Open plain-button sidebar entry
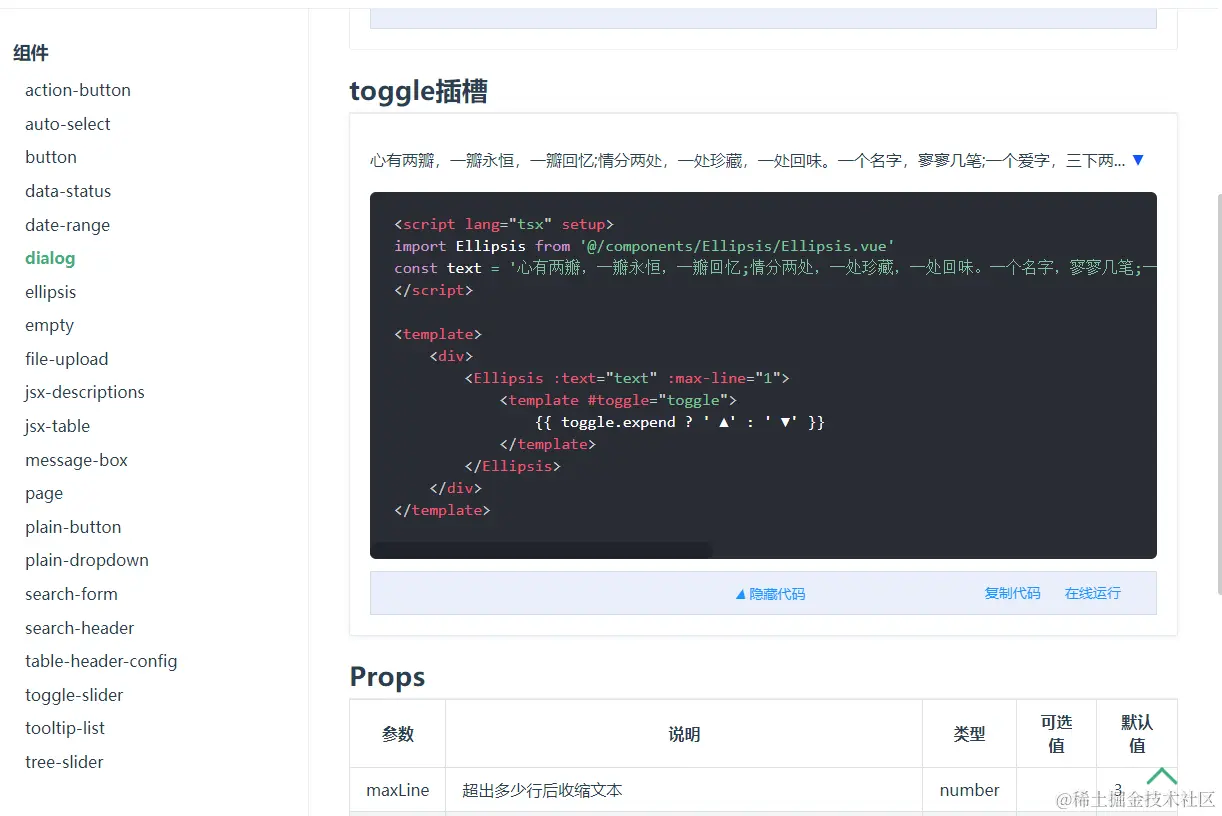 73,527
